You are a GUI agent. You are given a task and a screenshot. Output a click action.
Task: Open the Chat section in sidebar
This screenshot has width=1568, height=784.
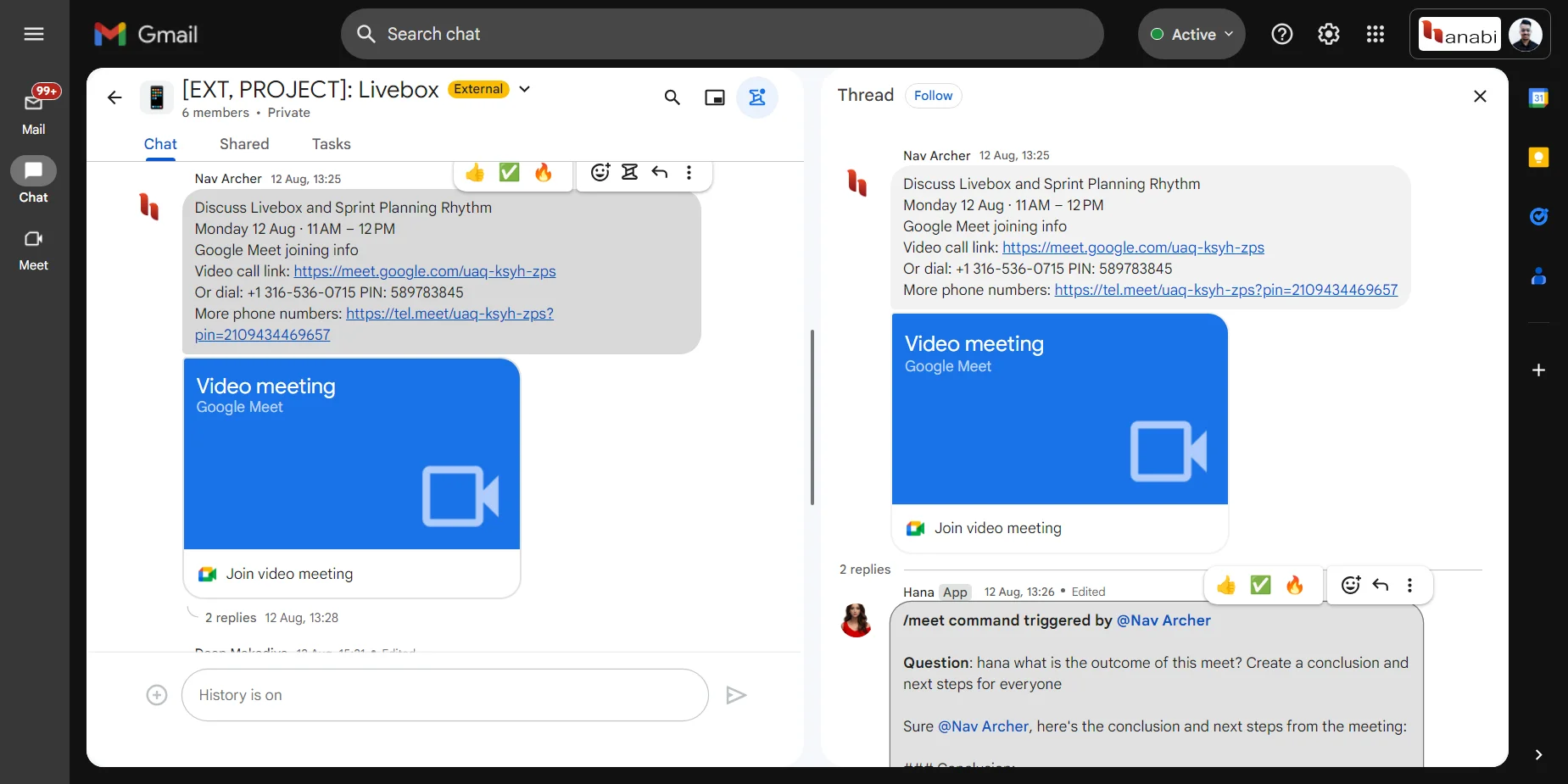coord(34,180)
